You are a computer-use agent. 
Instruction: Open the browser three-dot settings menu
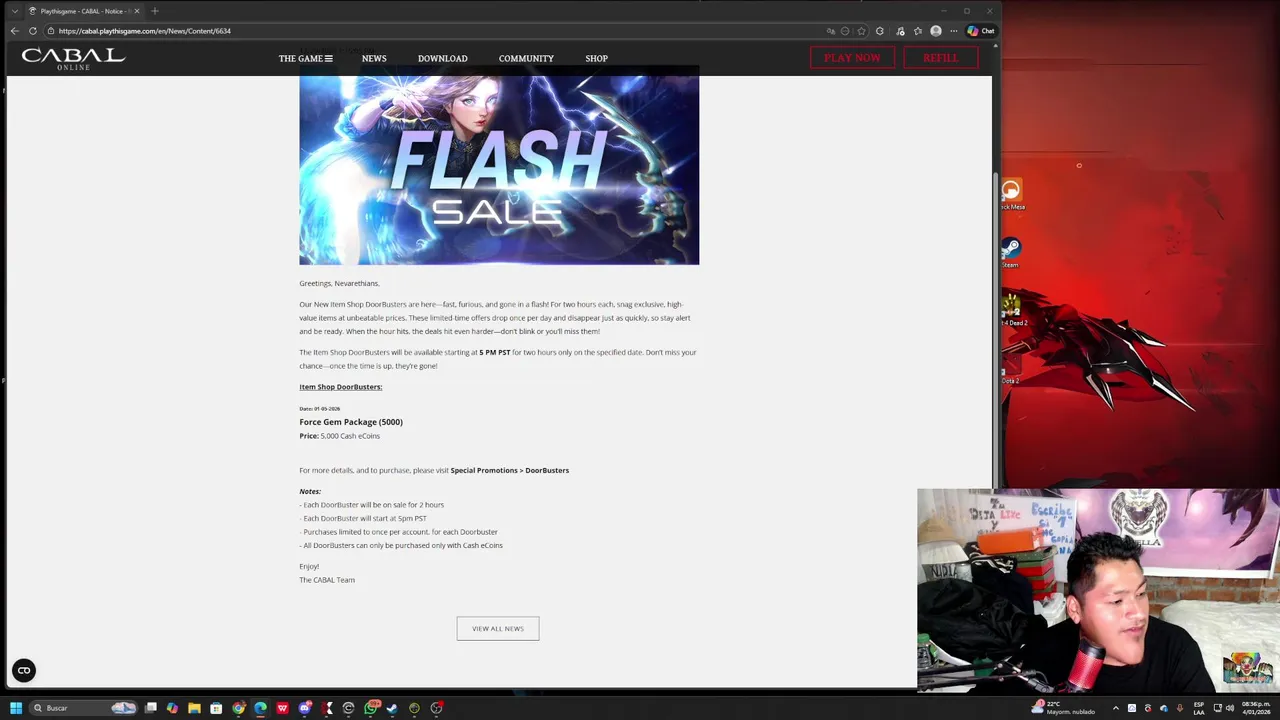click(953, 31)
